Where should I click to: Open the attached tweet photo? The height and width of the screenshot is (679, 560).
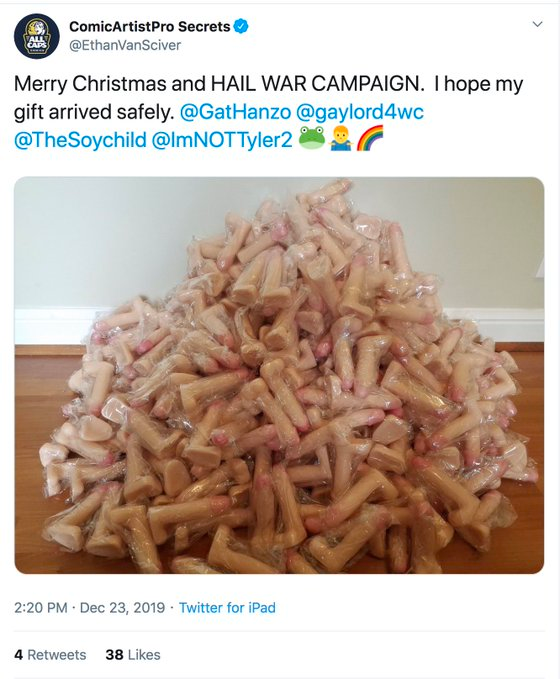coord(279,375)
